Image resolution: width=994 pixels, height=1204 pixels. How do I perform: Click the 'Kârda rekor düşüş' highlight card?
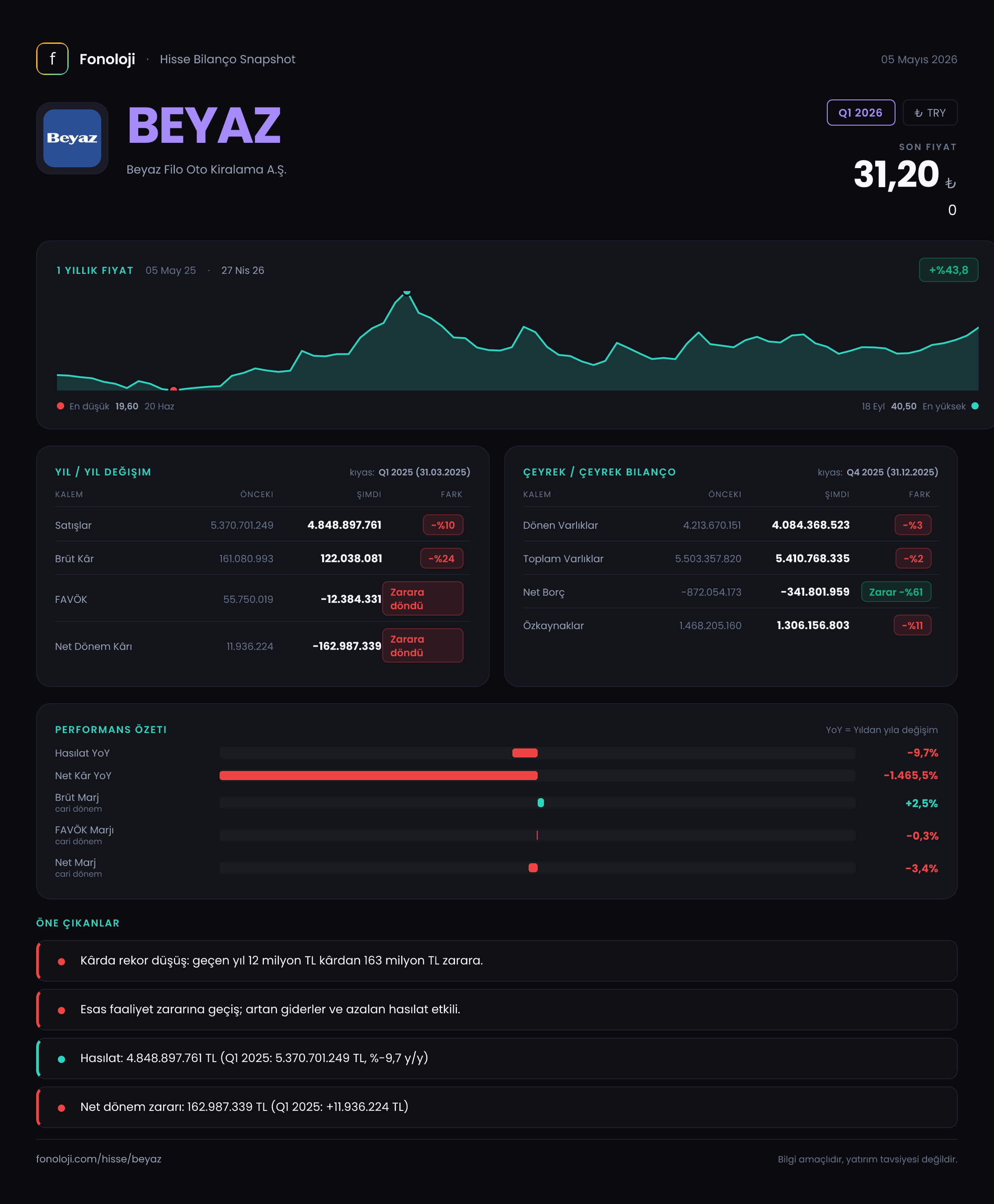[x=497, y=960]
